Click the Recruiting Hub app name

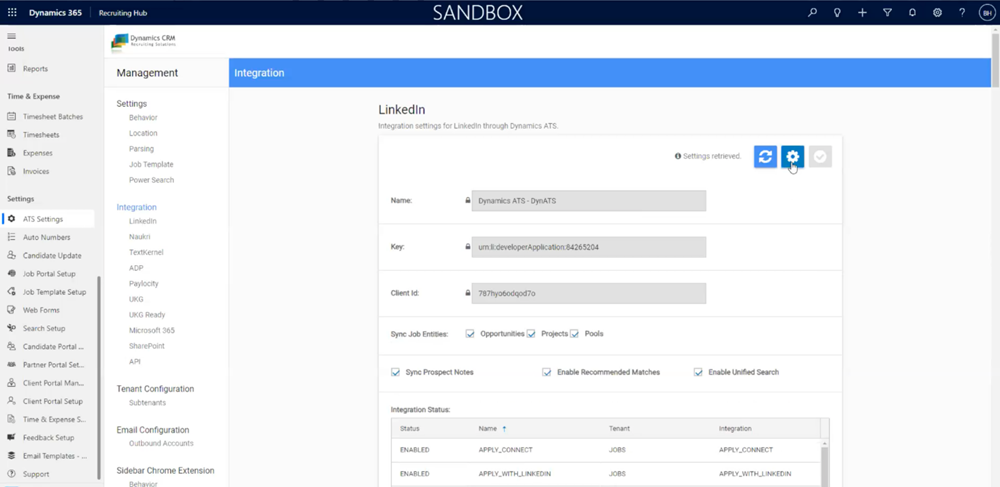(123, 13)
